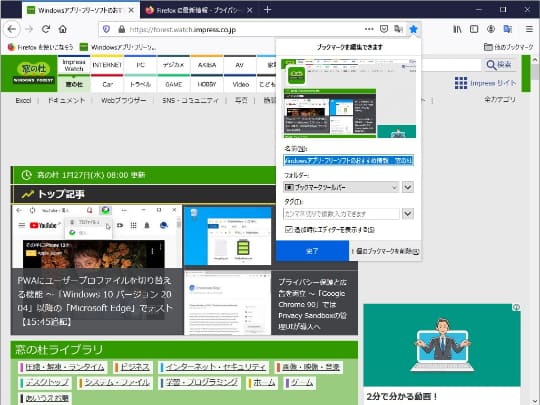This screenshot has height=405, width=540.
Task: Click the translate extension icon in toolbar
Action: [508, 29]
